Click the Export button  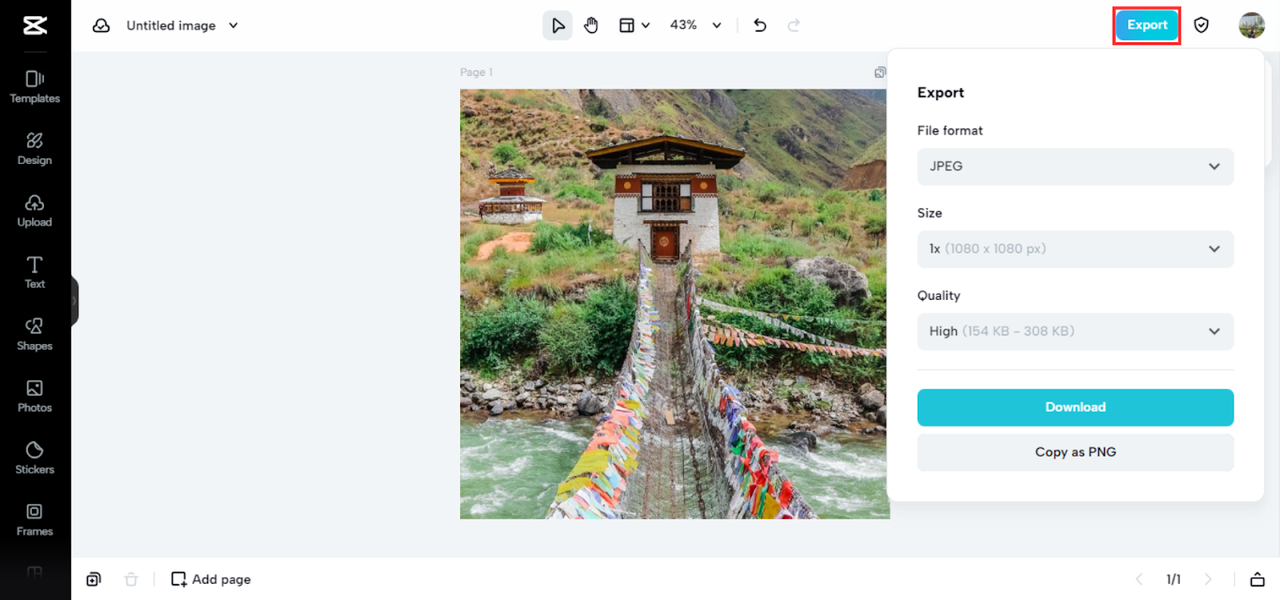click(1147, 25)
